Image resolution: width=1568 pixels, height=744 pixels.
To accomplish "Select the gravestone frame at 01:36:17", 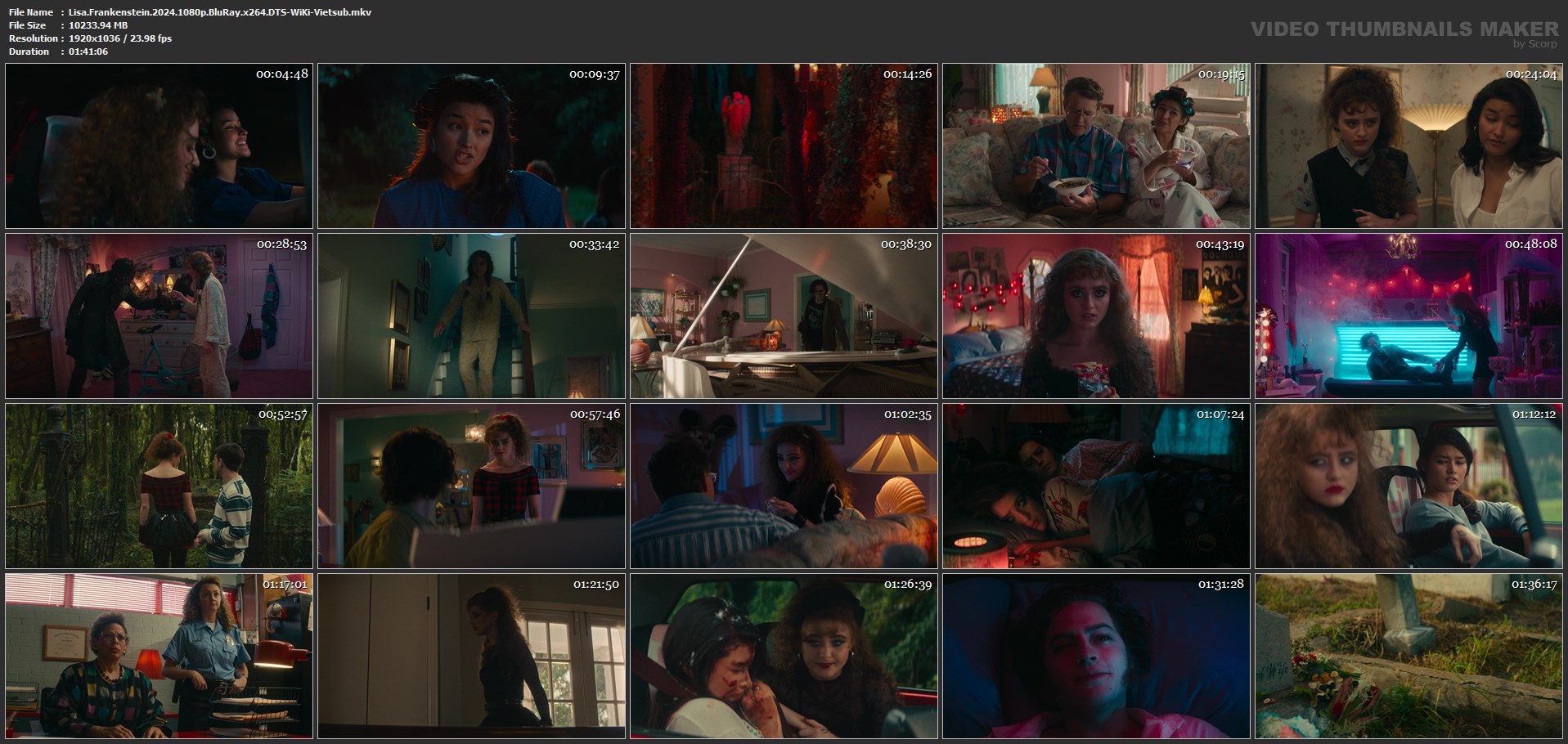I will pyautogui.click(x=1409, y=656).
